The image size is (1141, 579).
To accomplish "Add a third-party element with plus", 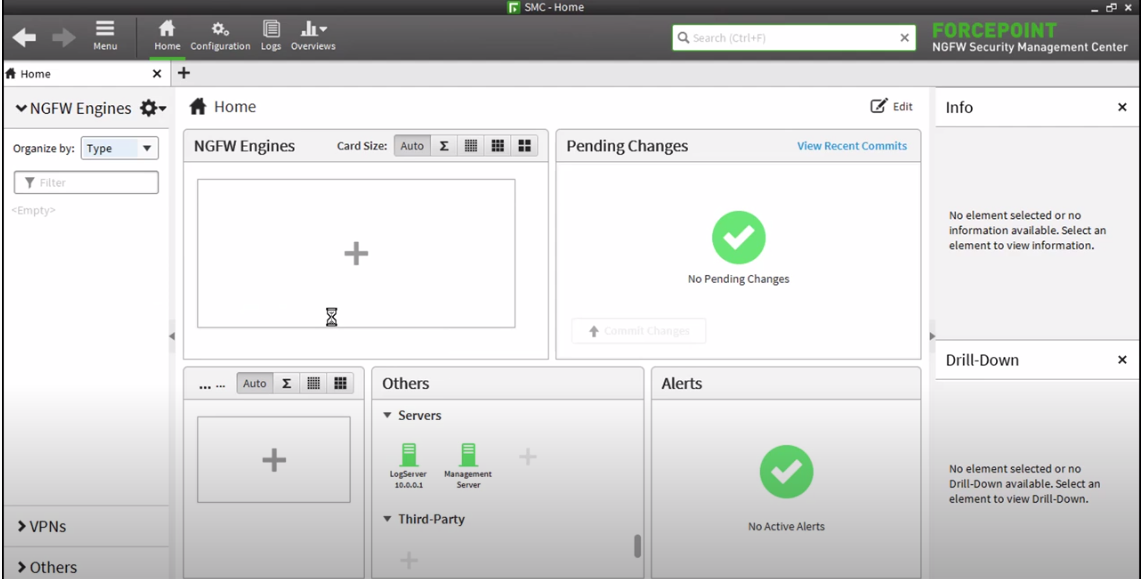I will pyautogui.click(x=409, y=560).
